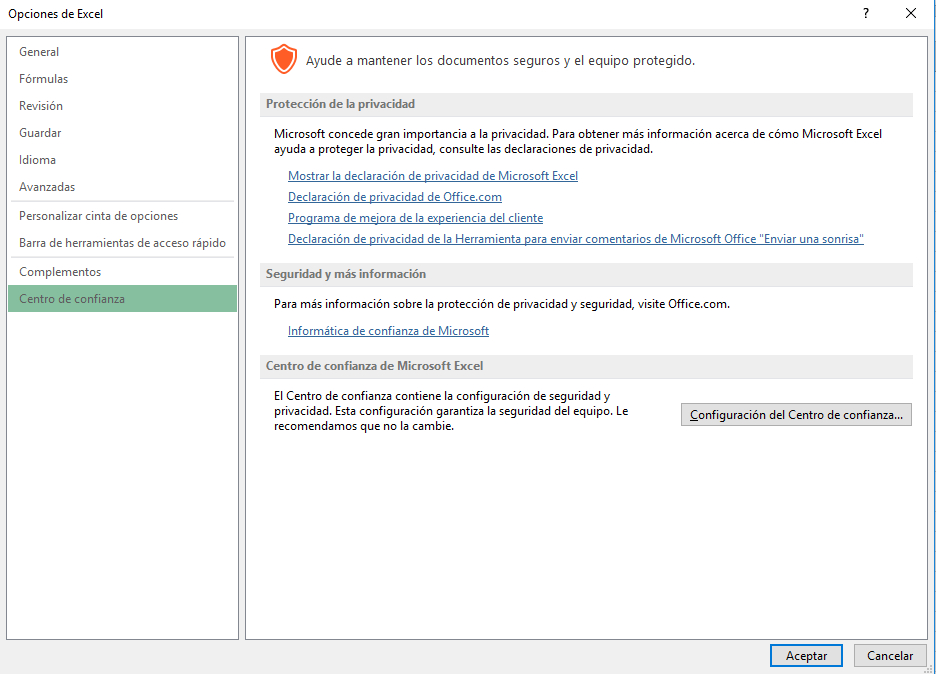Select Fórmulas in the sidebar
936x674 pixels.
[x=122, y=79]
